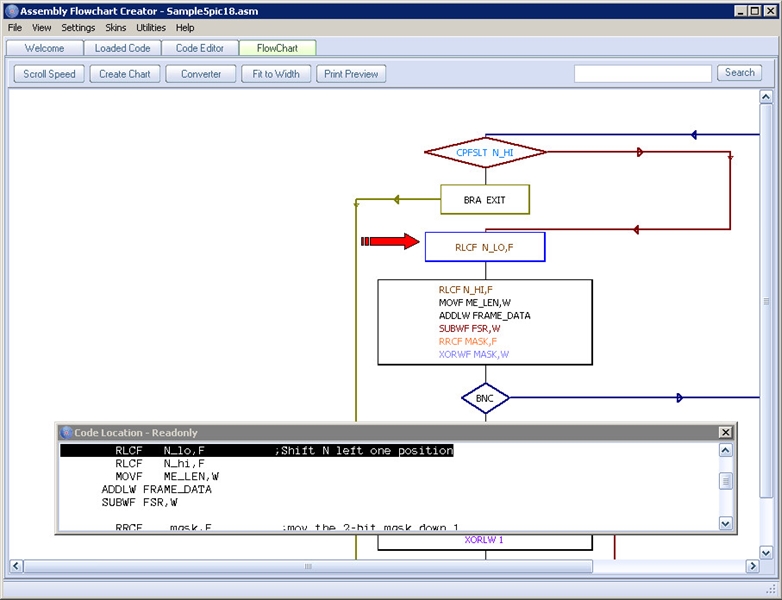Minimize the application window
This screenshot has width=782, height=600.
point(741,11)
